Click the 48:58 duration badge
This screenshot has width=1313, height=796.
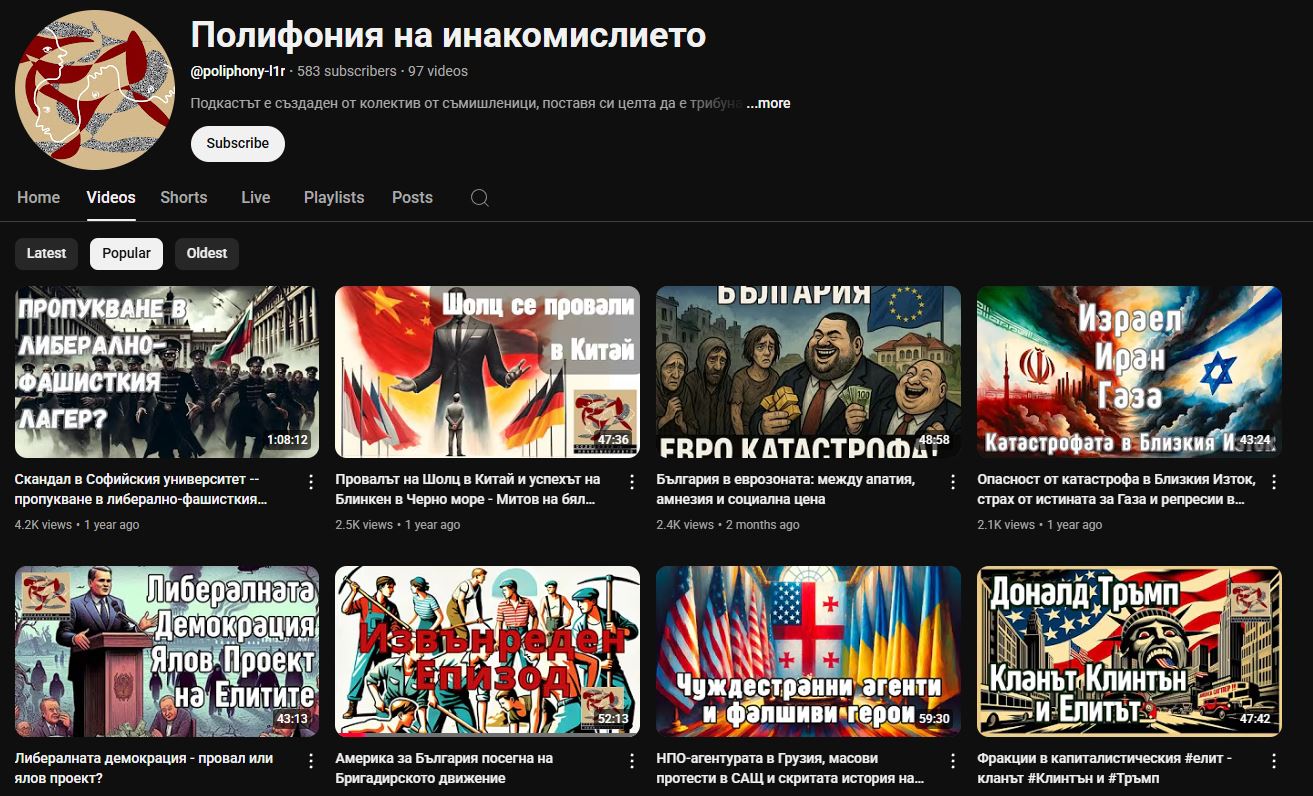click(934, 440)
